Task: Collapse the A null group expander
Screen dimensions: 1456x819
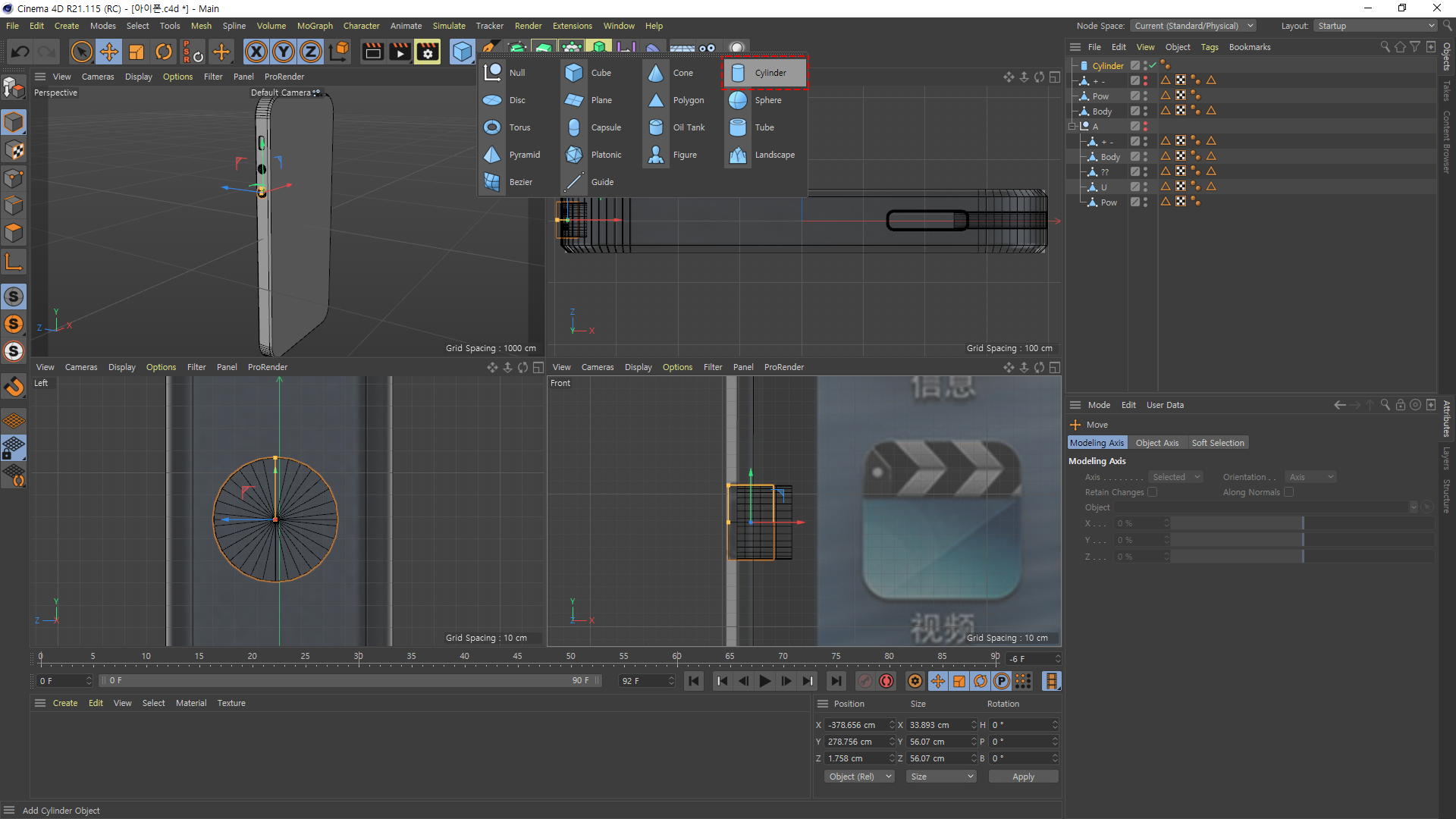Action: pyautogui.click(x=1072, y=127)
